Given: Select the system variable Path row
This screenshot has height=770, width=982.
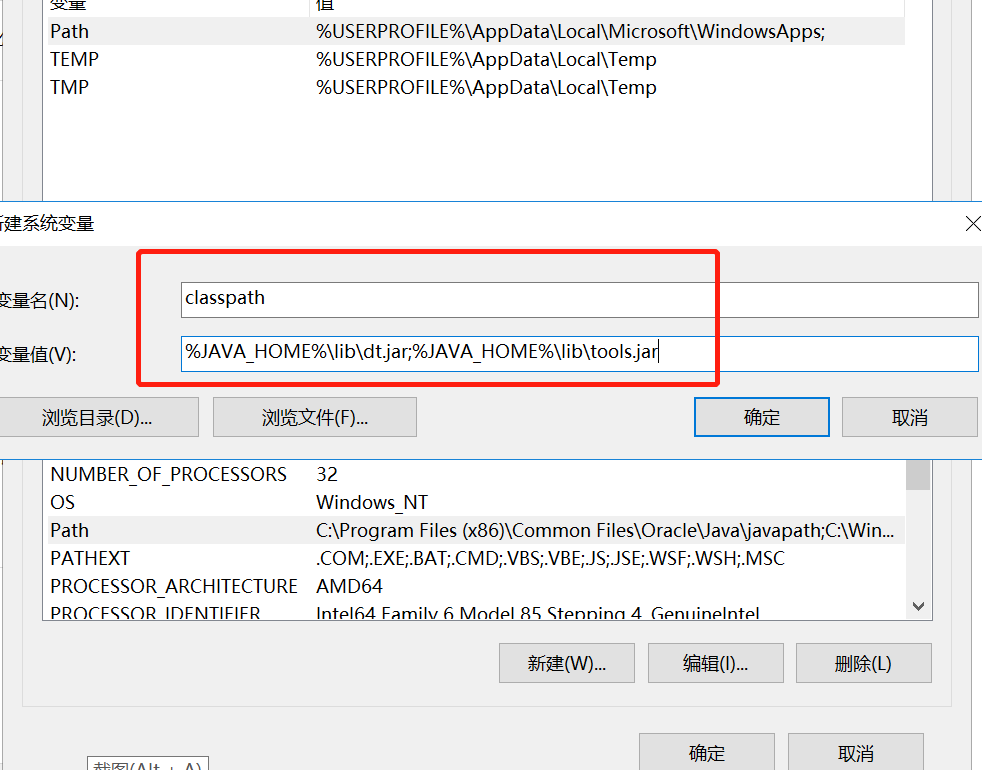Looking at the screenshot, I should 476,530.
